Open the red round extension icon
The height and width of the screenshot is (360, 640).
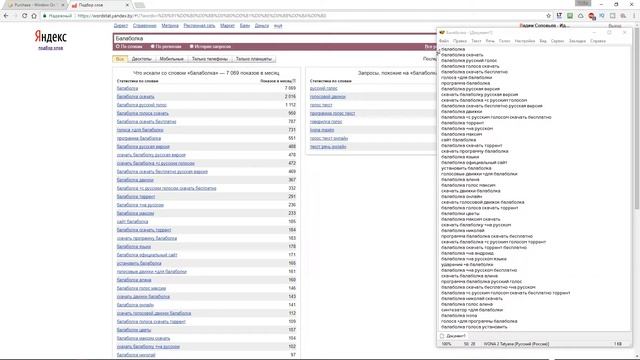pyautogui.click(x=591, y=16)
